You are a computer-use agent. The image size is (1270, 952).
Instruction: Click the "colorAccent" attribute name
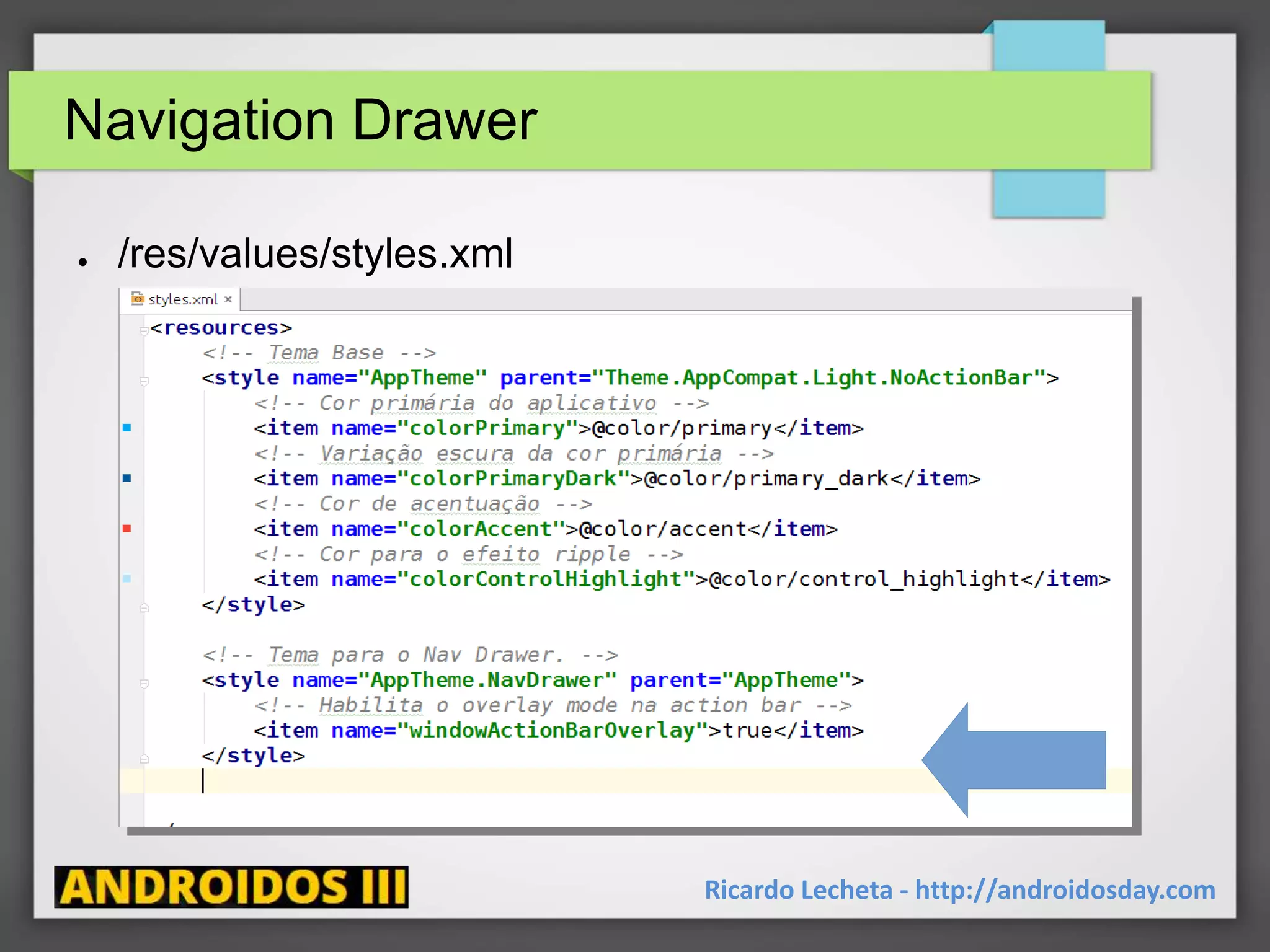click(481, 529)
